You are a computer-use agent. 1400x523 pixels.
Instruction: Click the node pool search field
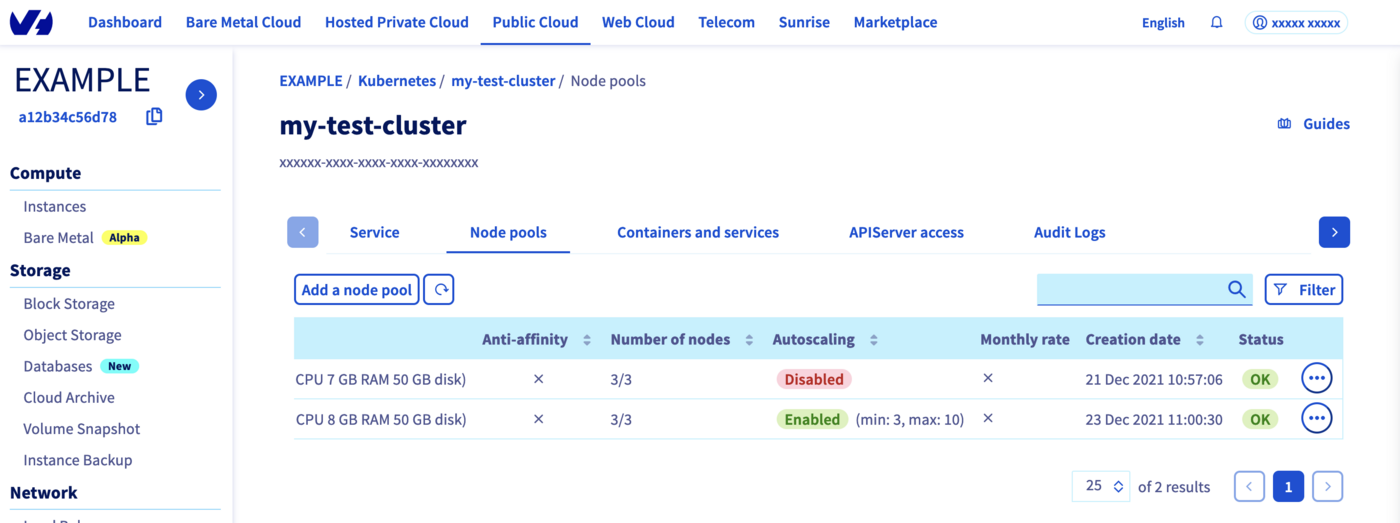(x=1130, y=290)
